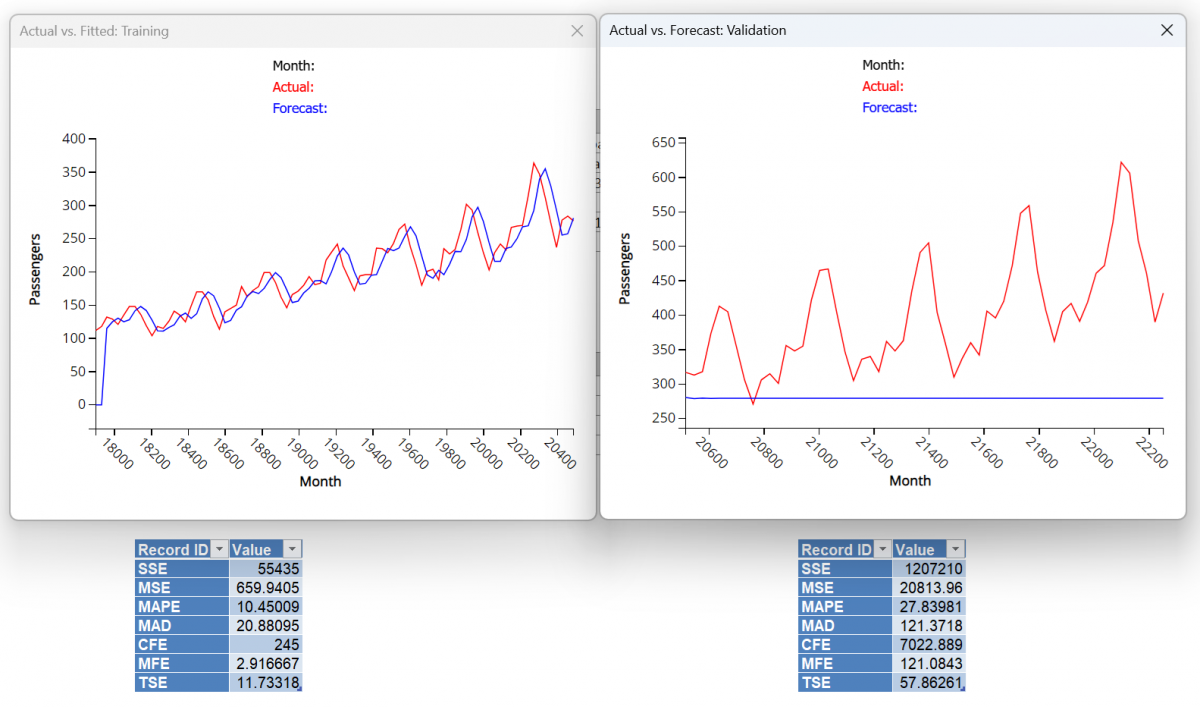Select TSE value cell 11.73318
Viewport: 1200px width, 707px height.
click(x=265, y=682)
